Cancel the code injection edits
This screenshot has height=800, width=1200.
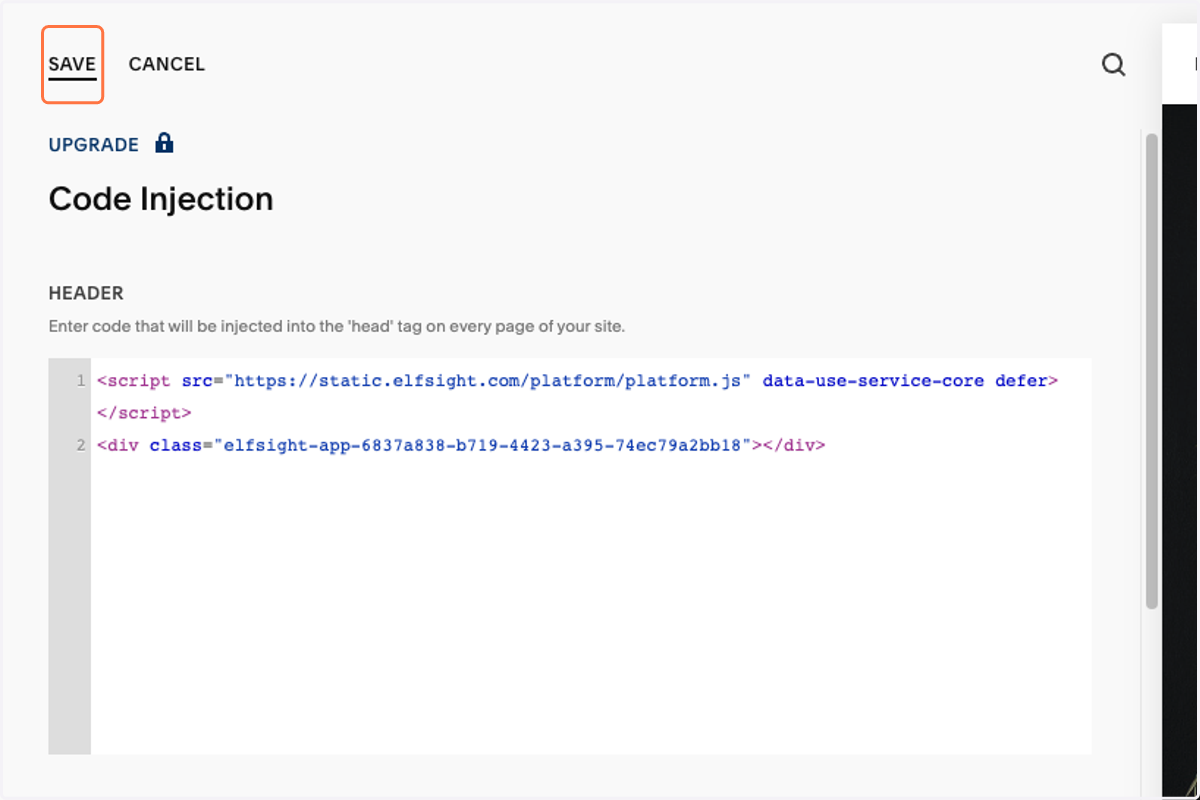click(x=166, y=64)
